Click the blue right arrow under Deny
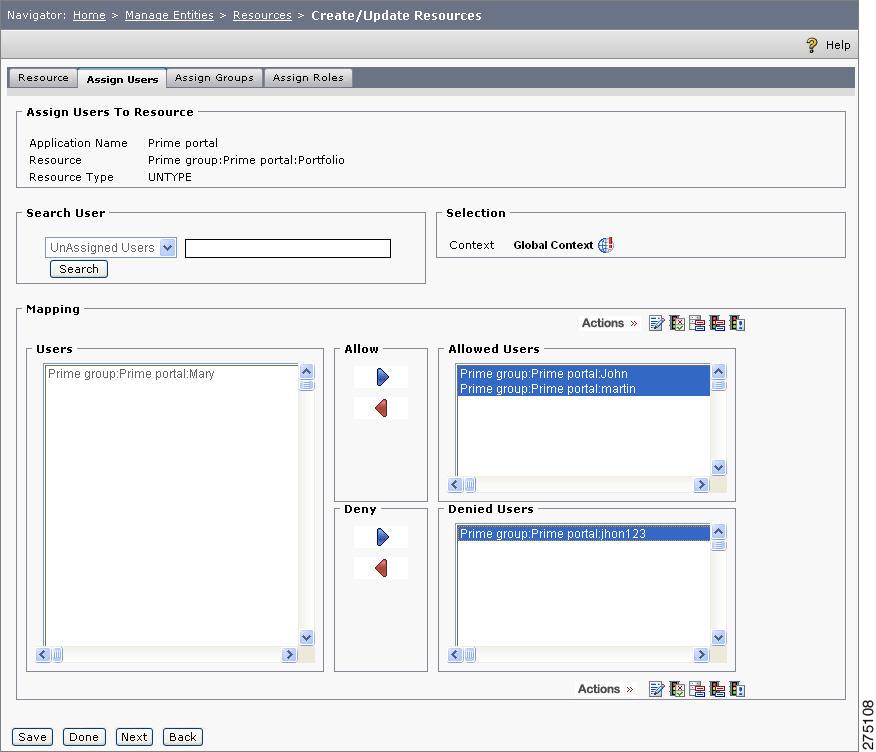 [382, 537]
